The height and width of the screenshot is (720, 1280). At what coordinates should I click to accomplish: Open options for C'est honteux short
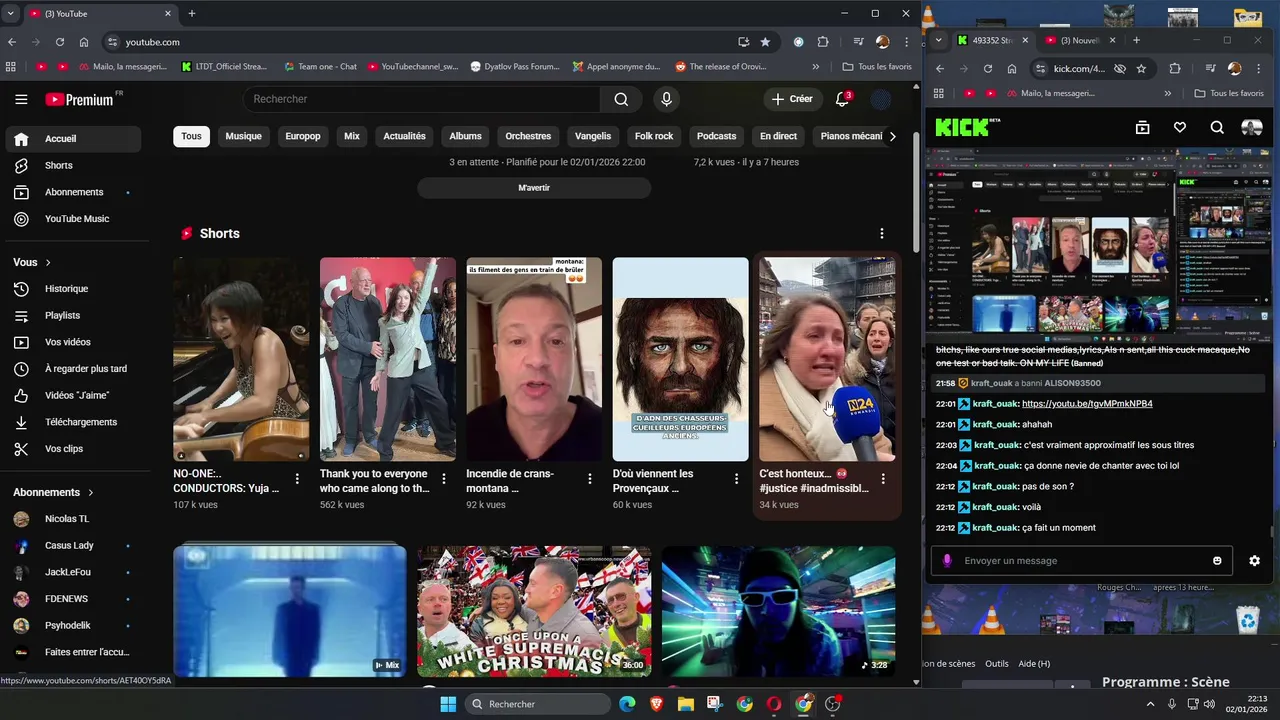(x=883, y=479)
